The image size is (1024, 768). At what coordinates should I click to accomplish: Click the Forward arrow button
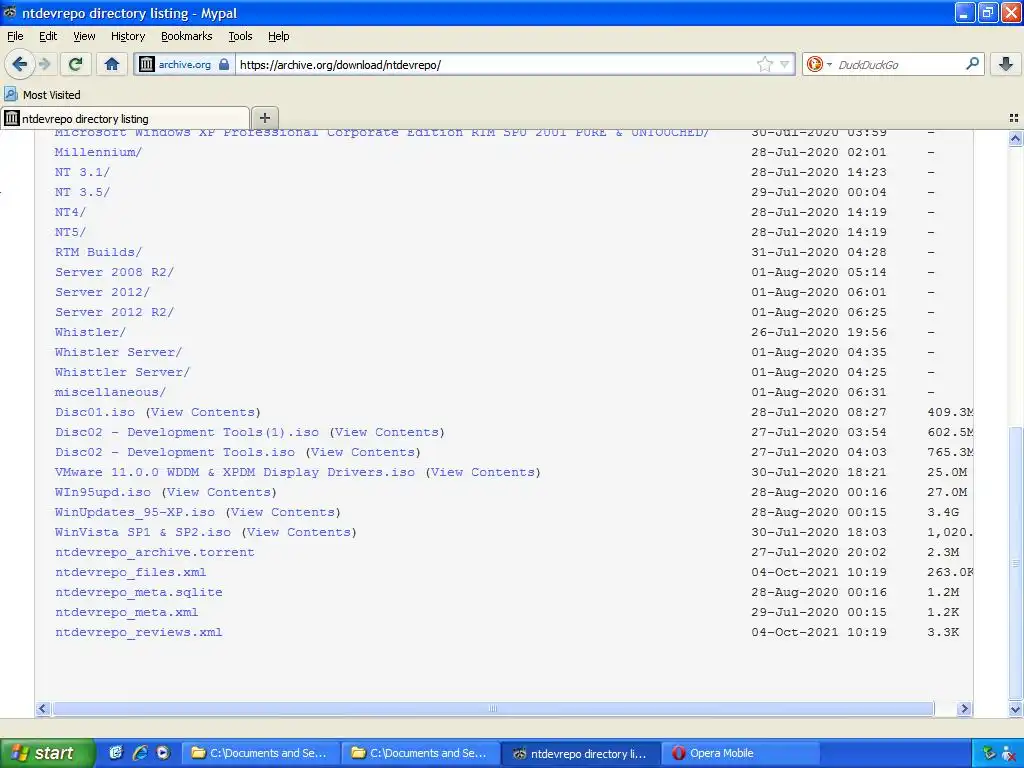click(x=44, y=64)
